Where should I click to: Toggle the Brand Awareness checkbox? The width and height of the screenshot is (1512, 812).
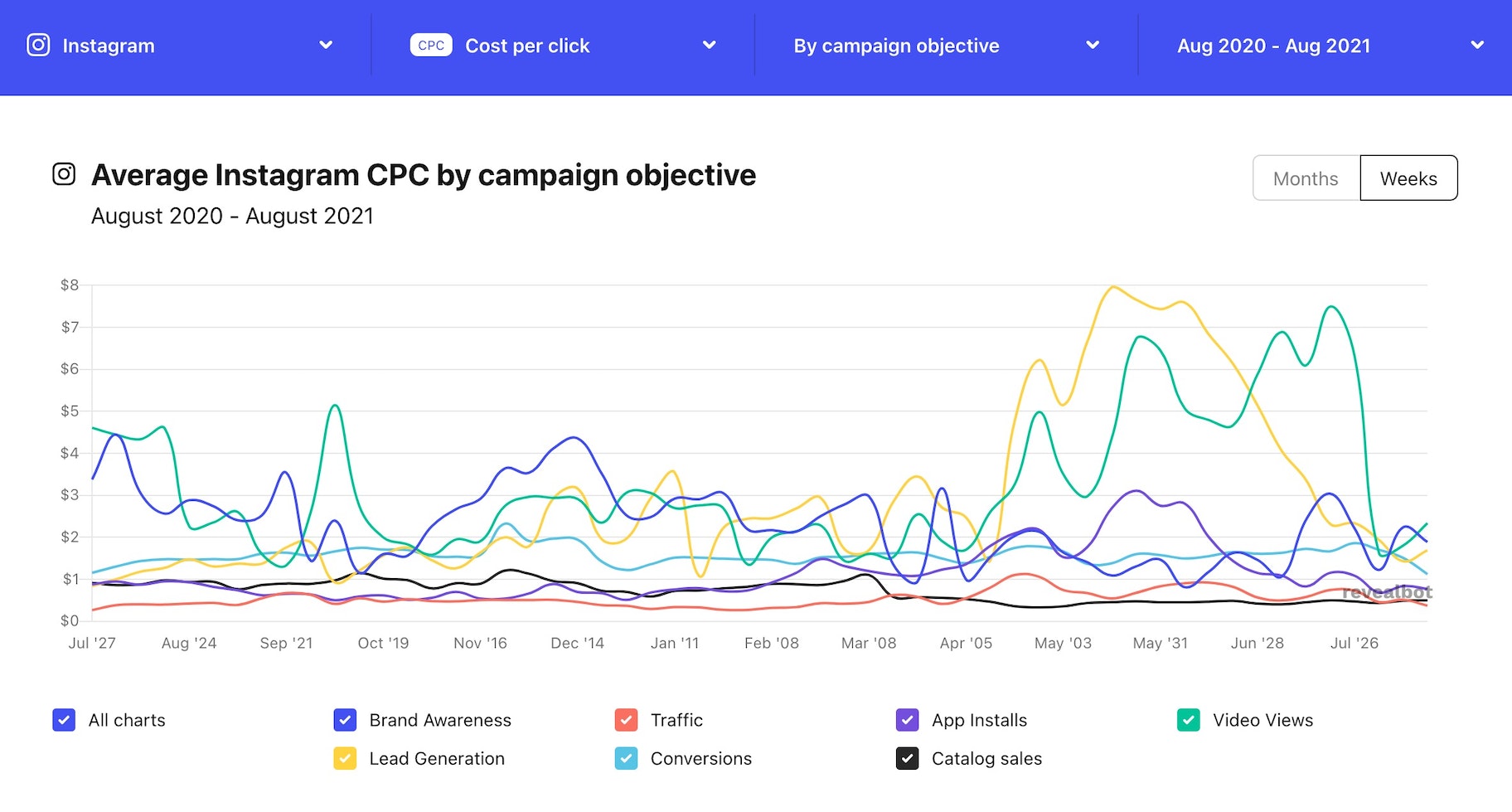(x=345, y=720)
